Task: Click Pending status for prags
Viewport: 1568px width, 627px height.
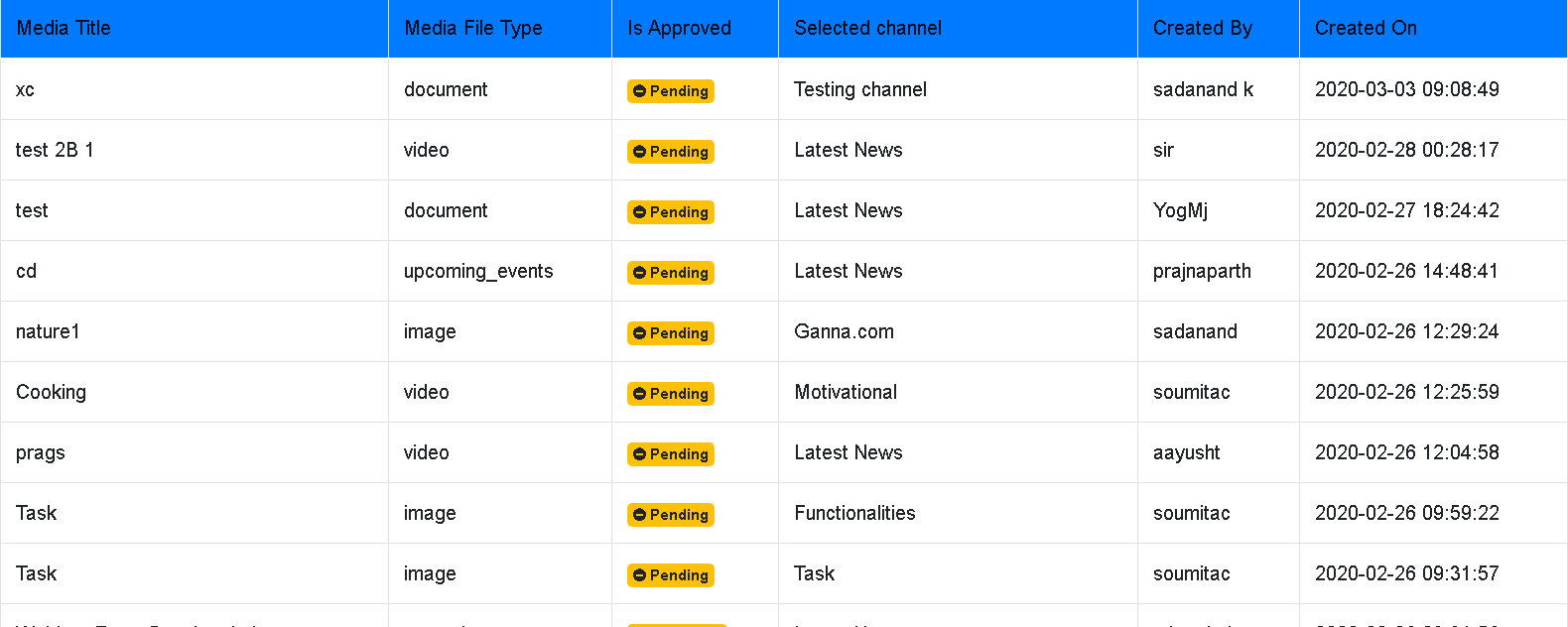Action: tap(671, 454)
